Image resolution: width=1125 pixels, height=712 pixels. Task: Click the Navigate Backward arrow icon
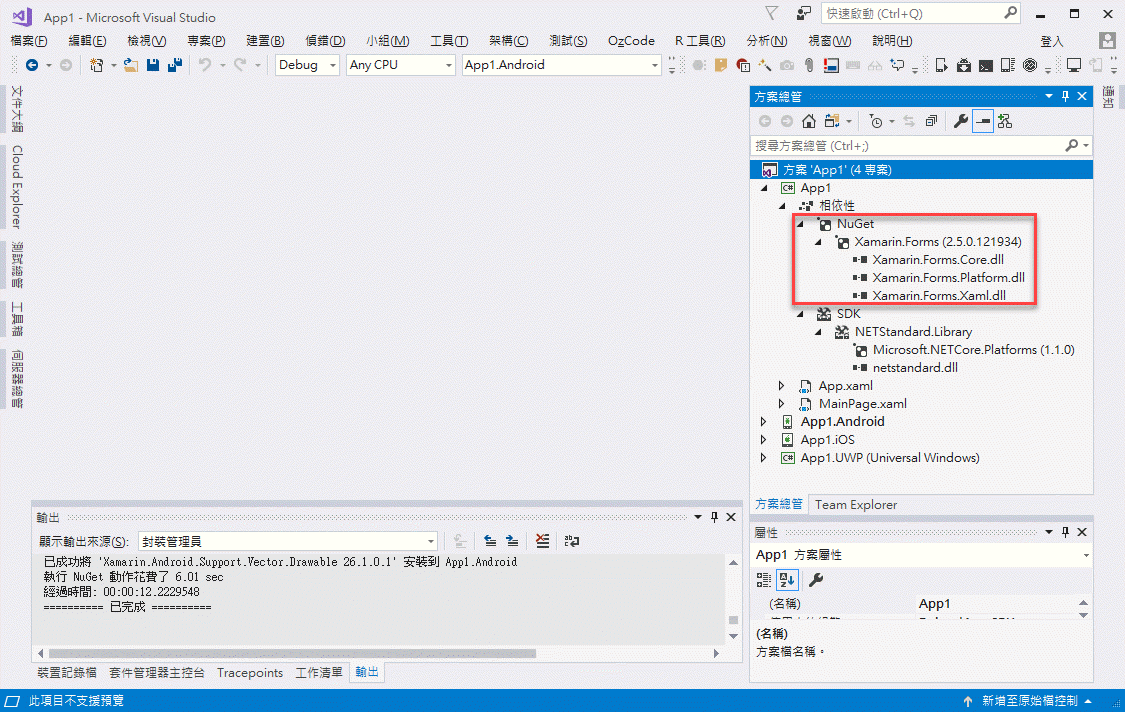pyautogui.click(x=32, y=65)
